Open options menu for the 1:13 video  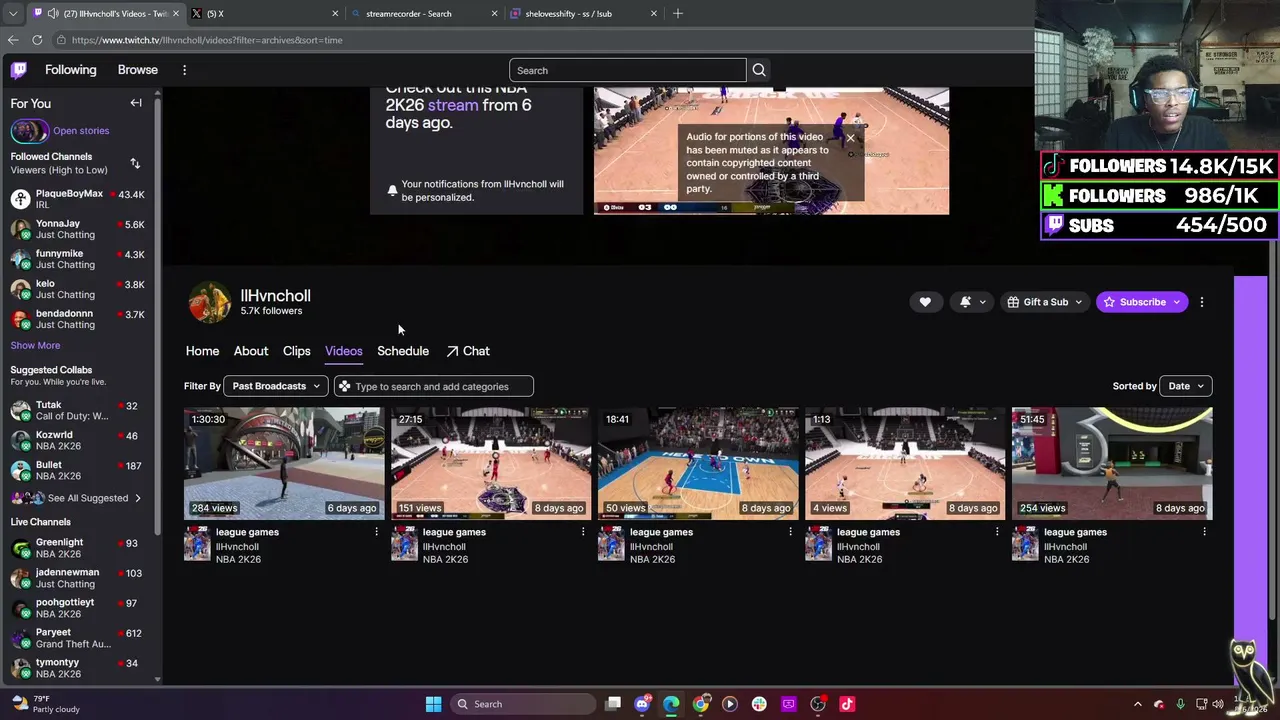pos(997,532)
